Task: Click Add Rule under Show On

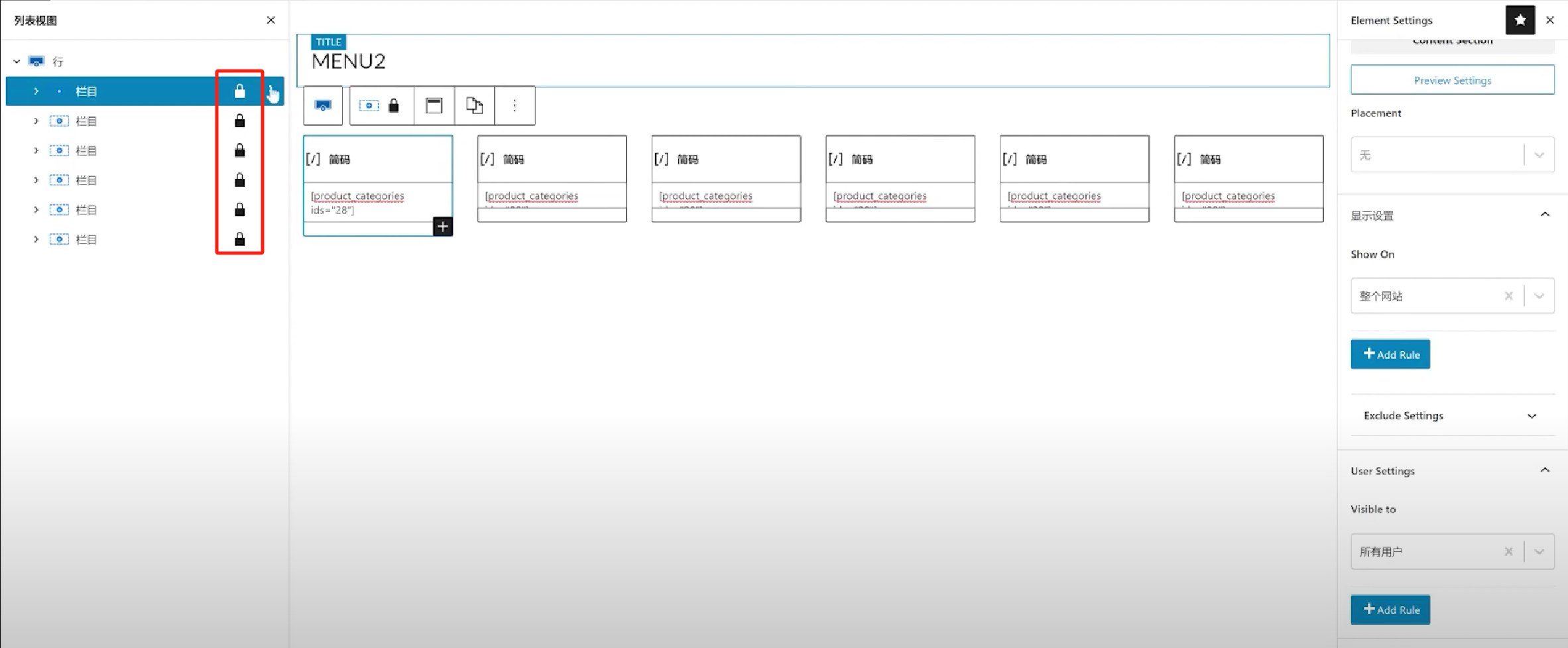Action: [x=1390, y=354]
